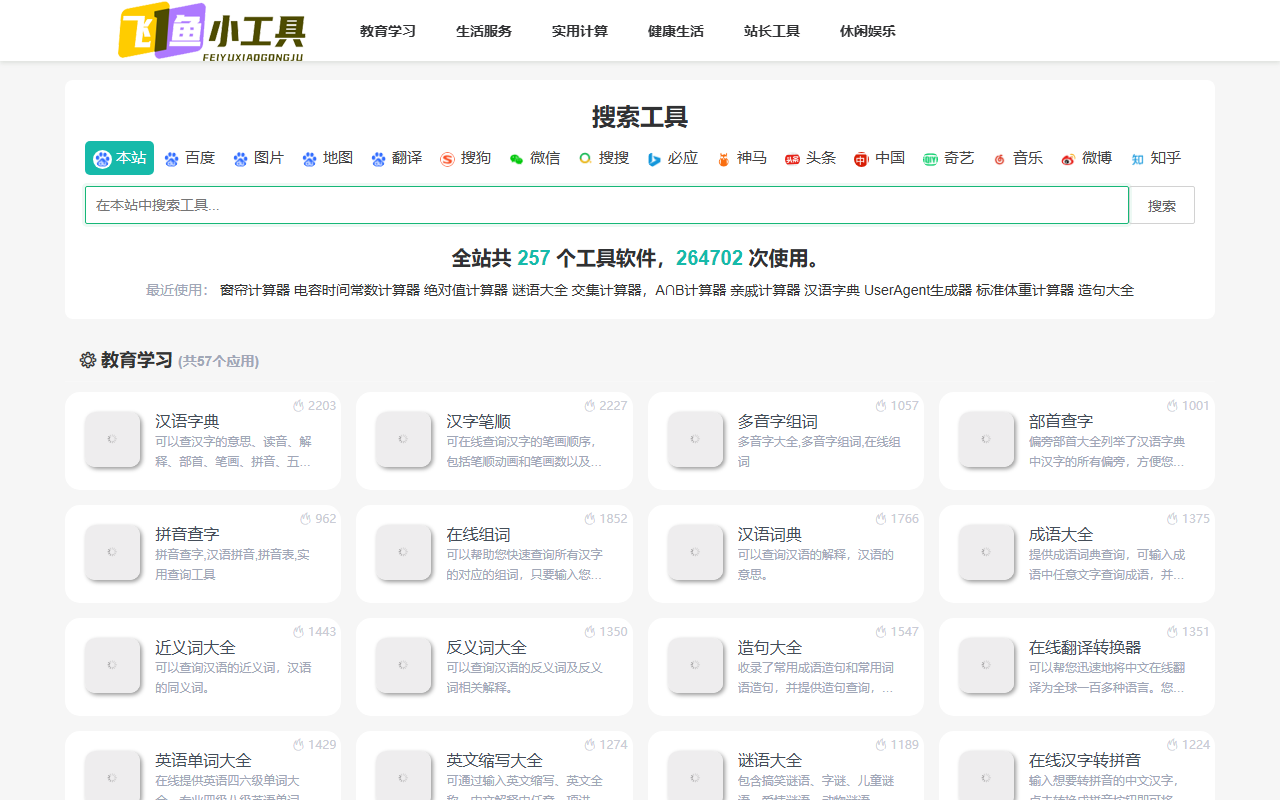Open the 生活服务 navigation menu

point(484,31)
